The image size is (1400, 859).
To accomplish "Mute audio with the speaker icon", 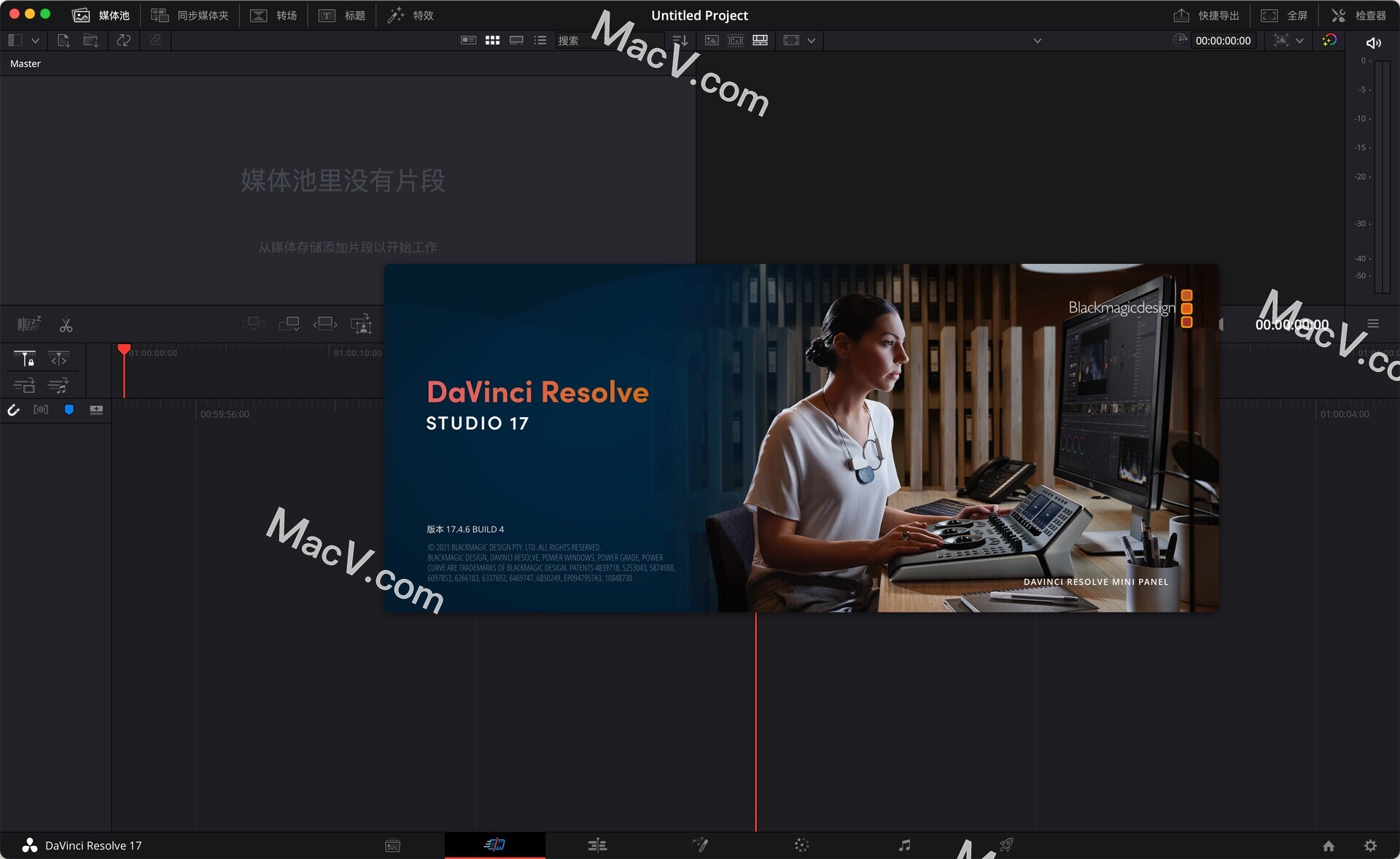I will [x=1373, y=43].
